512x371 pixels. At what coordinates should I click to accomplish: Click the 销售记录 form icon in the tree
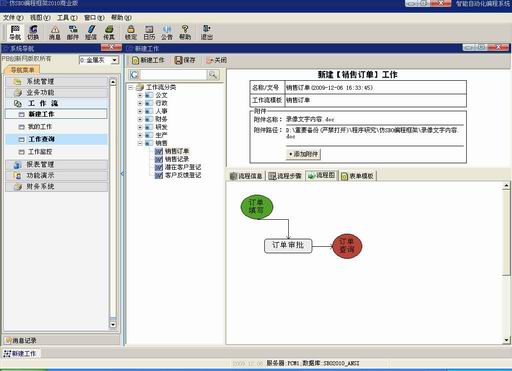click(x=159, y=159)
